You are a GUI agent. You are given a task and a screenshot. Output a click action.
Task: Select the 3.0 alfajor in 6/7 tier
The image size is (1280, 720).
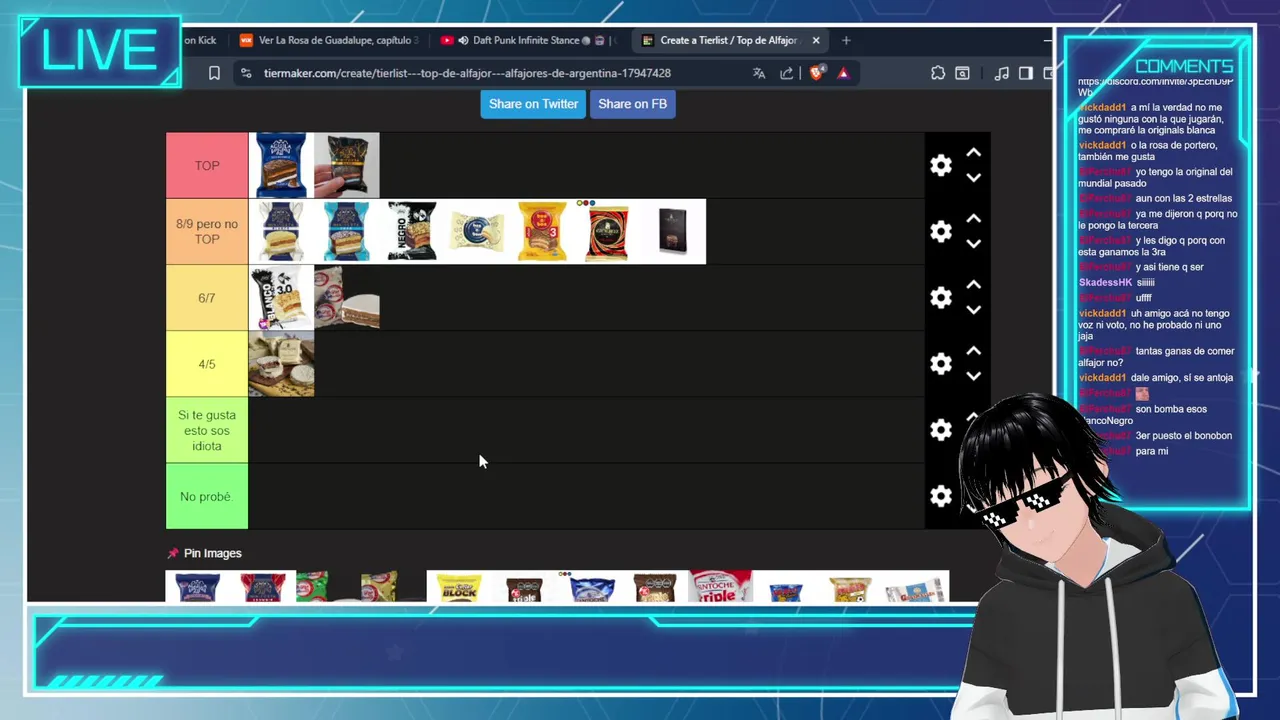coord(281,298)
